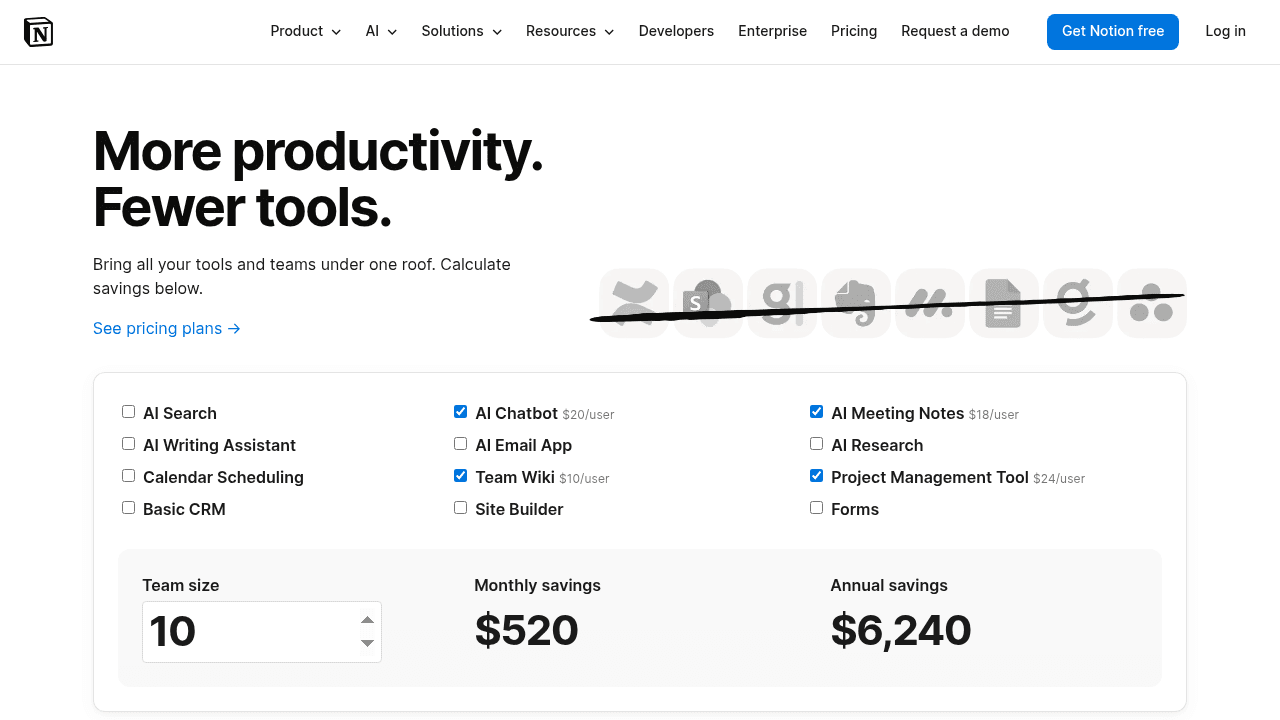
Task: Increase team size with up arrow
Action: click(x=367, y=620)
